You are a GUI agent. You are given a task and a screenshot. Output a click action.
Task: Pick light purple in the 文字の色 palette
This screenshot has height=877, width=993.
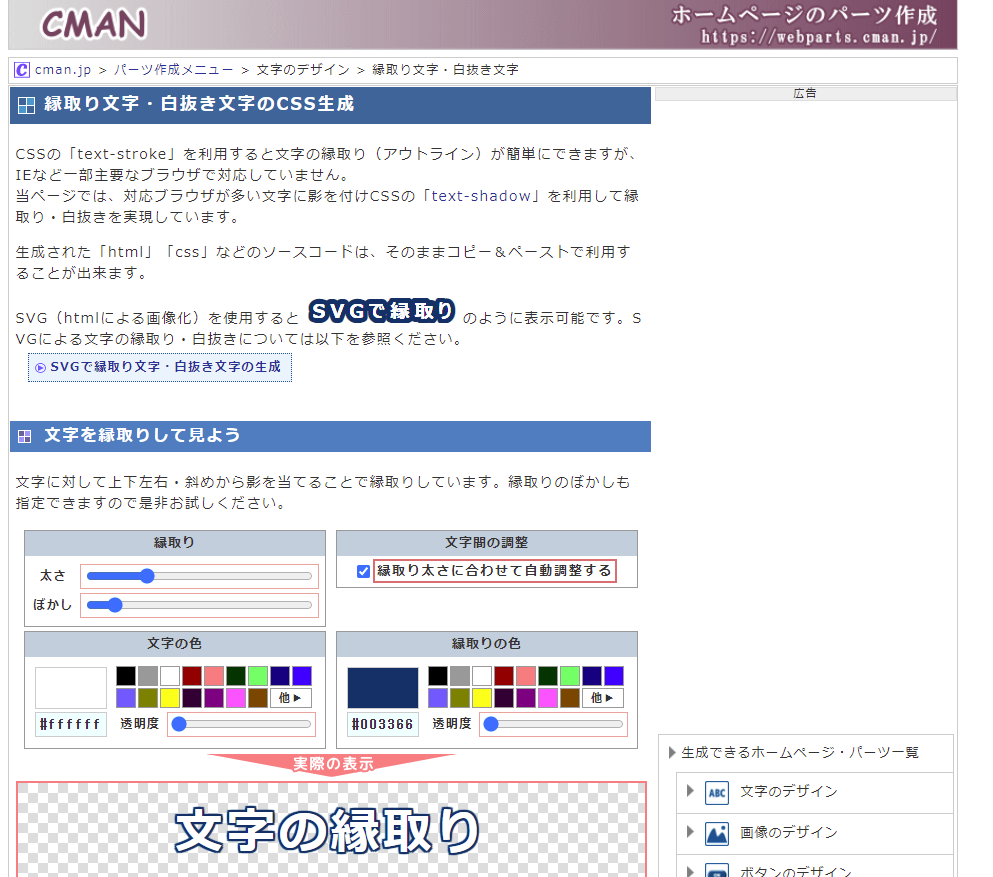(126, 698)
